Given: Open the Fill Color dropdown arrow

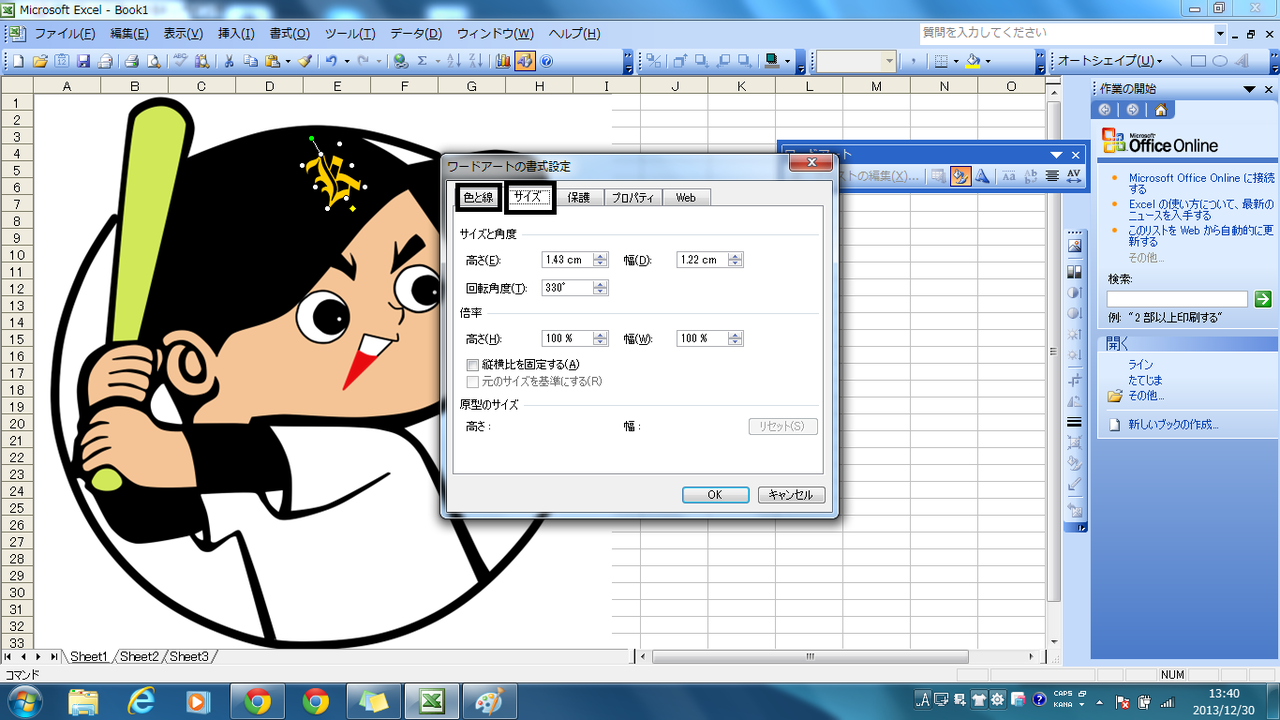Looking at the screenshot, I should pos(987,61).
